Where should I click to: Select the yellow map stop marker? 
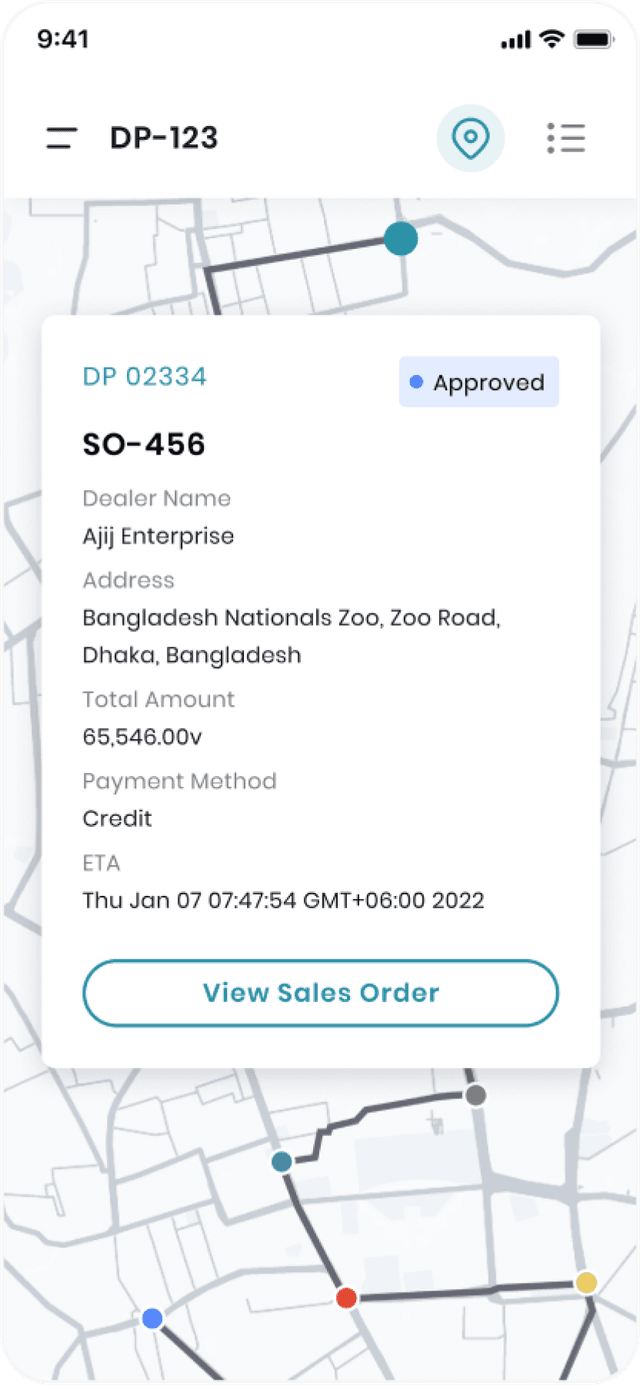pos(586,1282)
